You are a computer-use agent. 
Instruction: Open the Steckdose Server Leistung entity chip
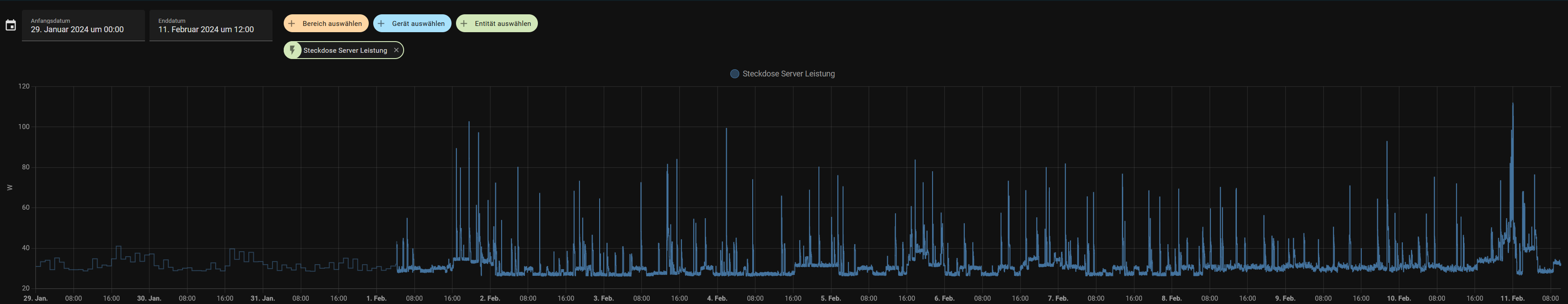(345, 51)
